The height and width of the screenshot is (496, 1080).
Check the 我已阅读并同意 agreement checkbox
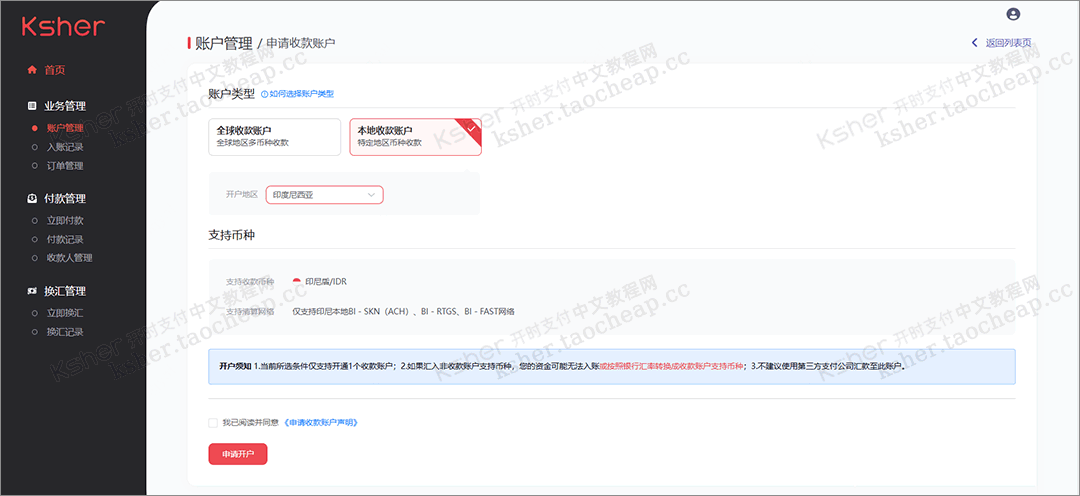click(x=213, y=423)
